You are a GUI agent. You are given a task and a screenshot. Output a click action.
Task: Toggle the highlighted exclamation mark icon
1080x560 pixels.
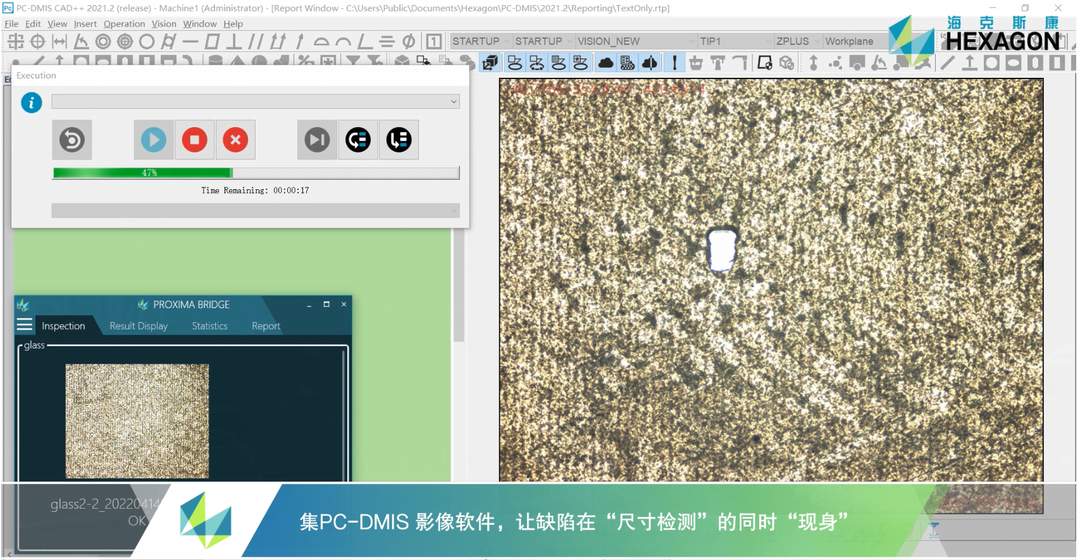(x=674, y=63)
